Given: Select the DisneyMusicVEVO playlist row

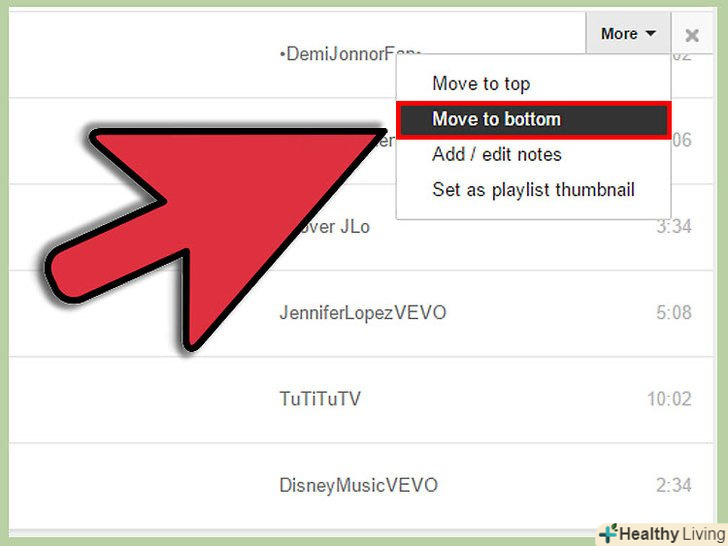Looking at the screenshot, I should click(361, 486).
